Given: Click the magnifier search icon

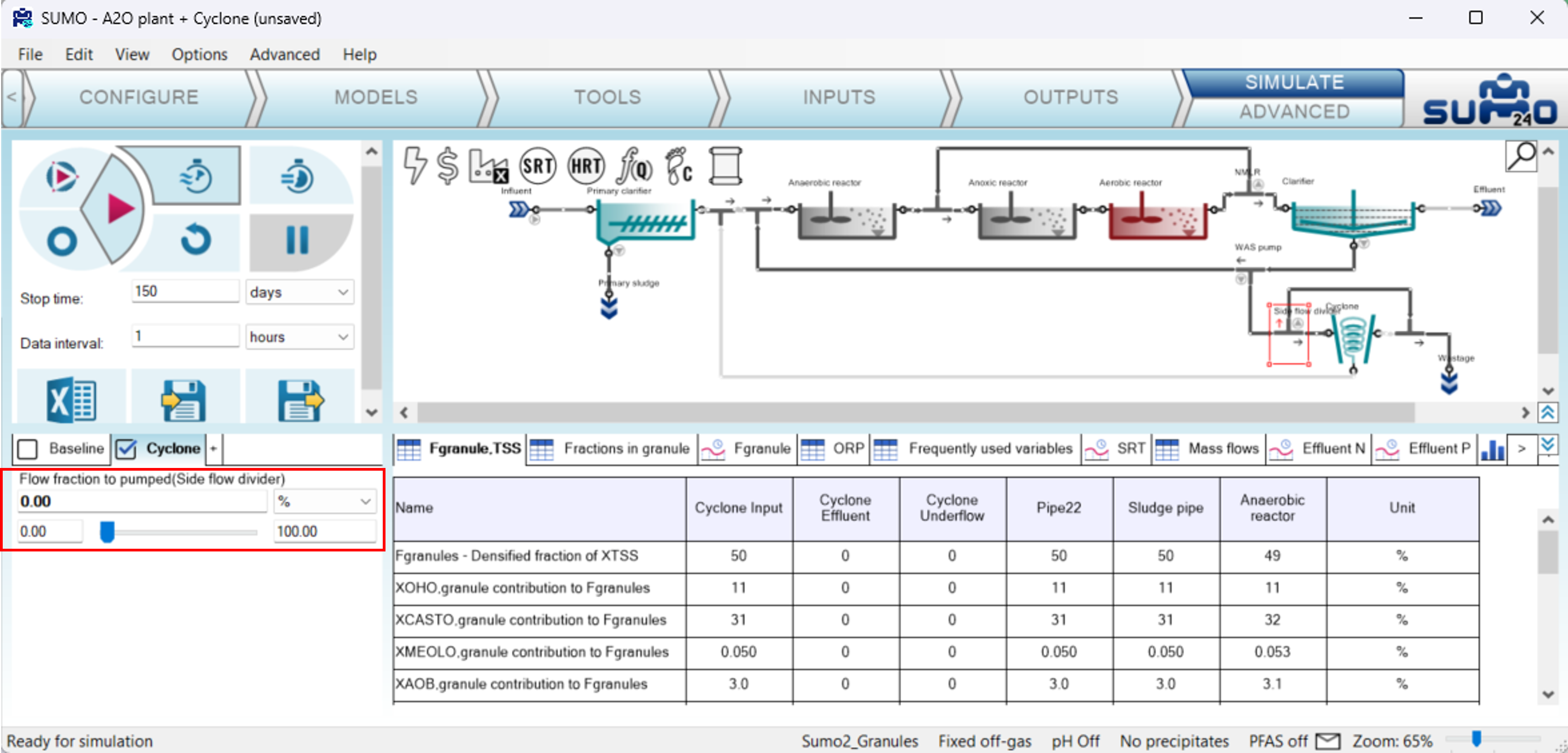Looking at the screenshot, I should [1521, 157].
